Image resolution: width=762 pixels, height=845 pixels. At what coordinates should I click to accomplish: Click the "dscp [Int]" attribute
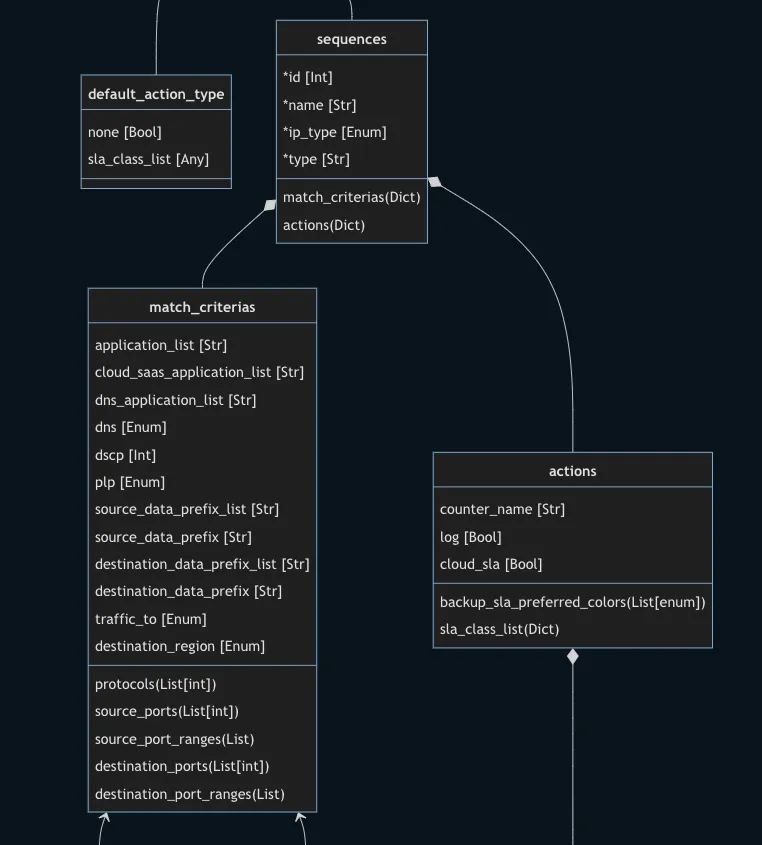tap(126, 455)
